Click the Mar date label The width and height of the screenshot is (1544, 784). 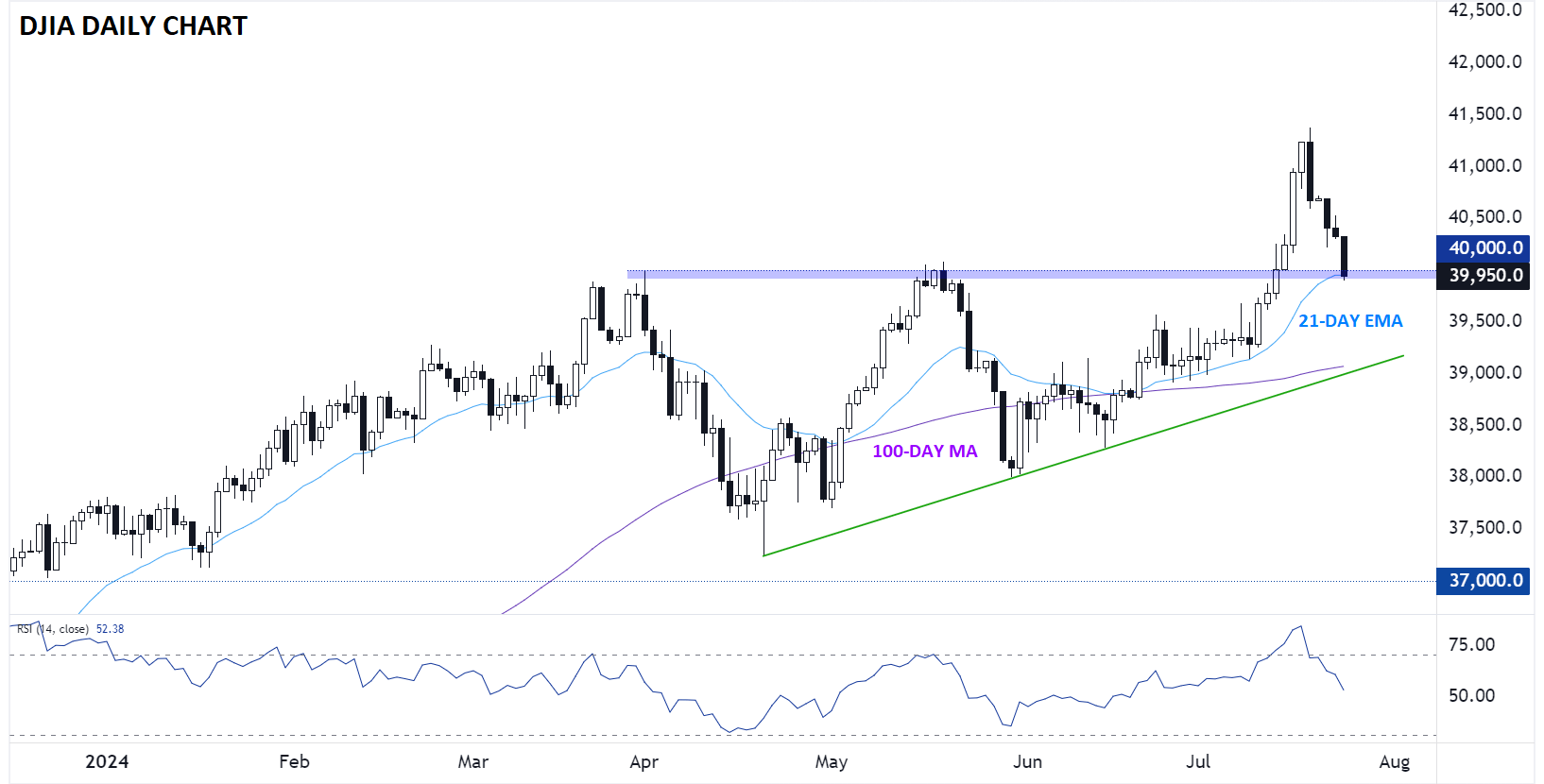pos(472,761)
